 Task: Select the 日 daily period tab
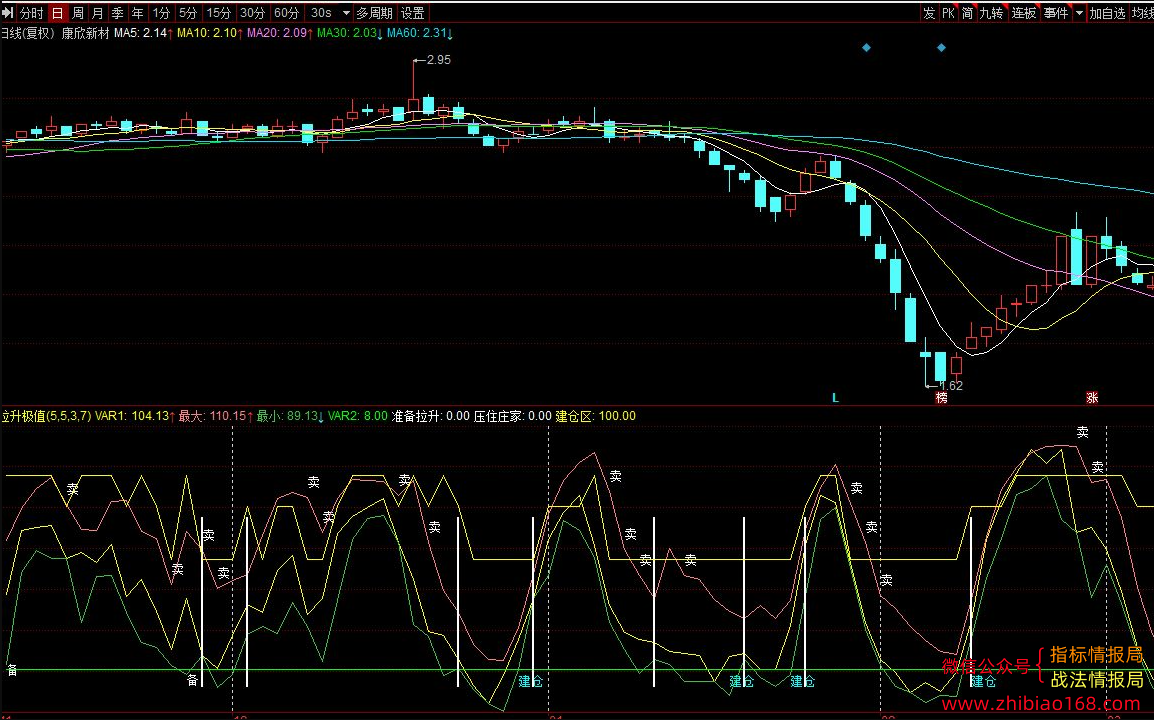57,13
